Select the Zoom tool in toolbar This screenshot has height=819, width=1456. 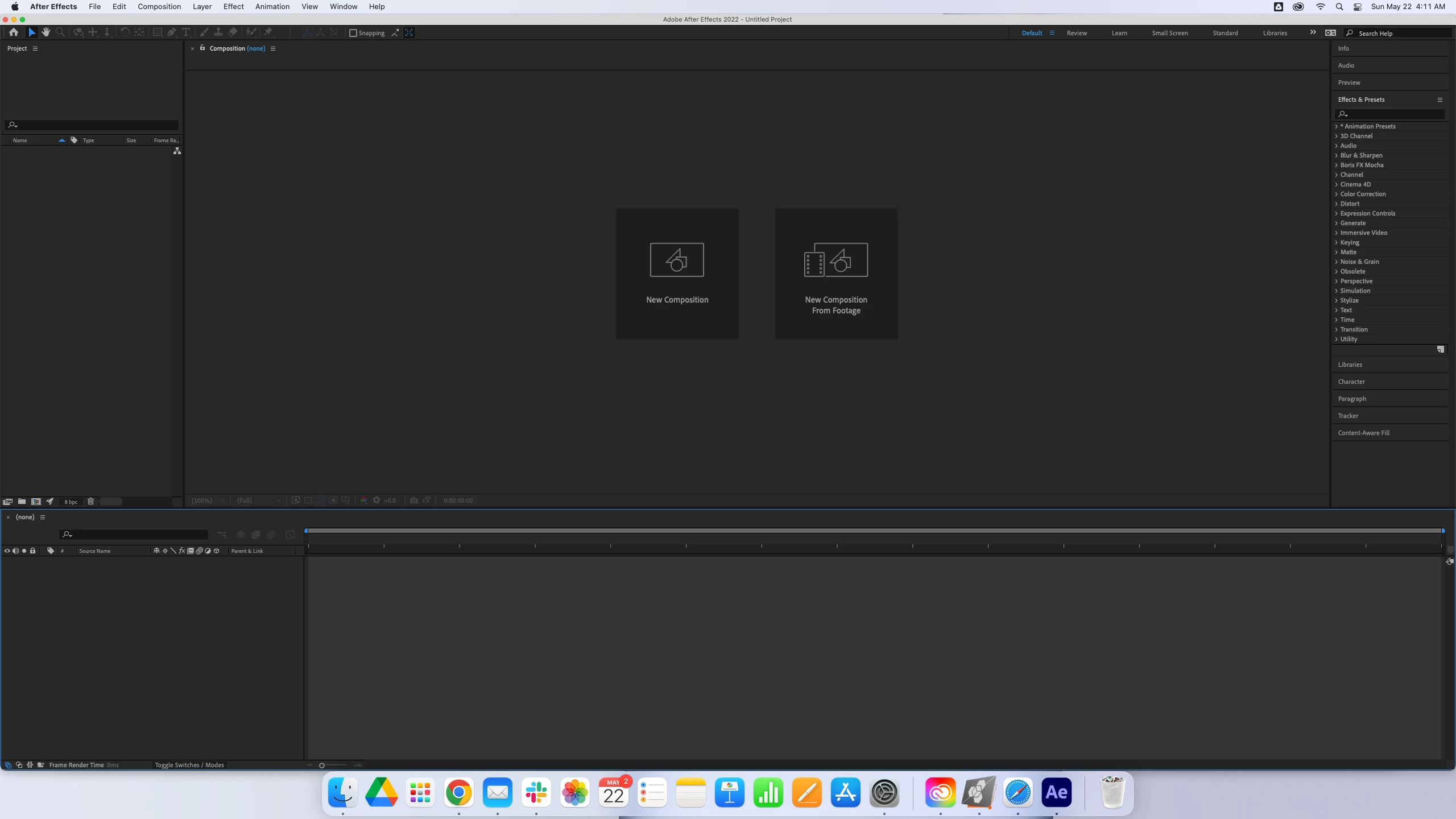(x=60, y=32)
